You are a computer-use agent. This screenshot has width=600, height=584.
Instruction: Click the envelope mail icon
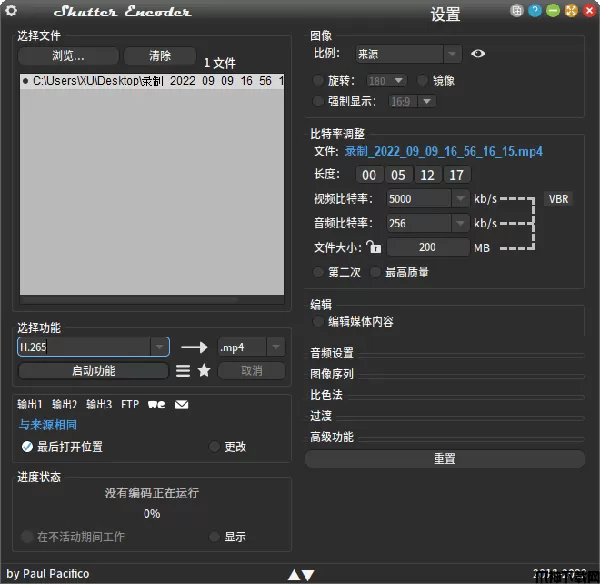pos(182,405)
